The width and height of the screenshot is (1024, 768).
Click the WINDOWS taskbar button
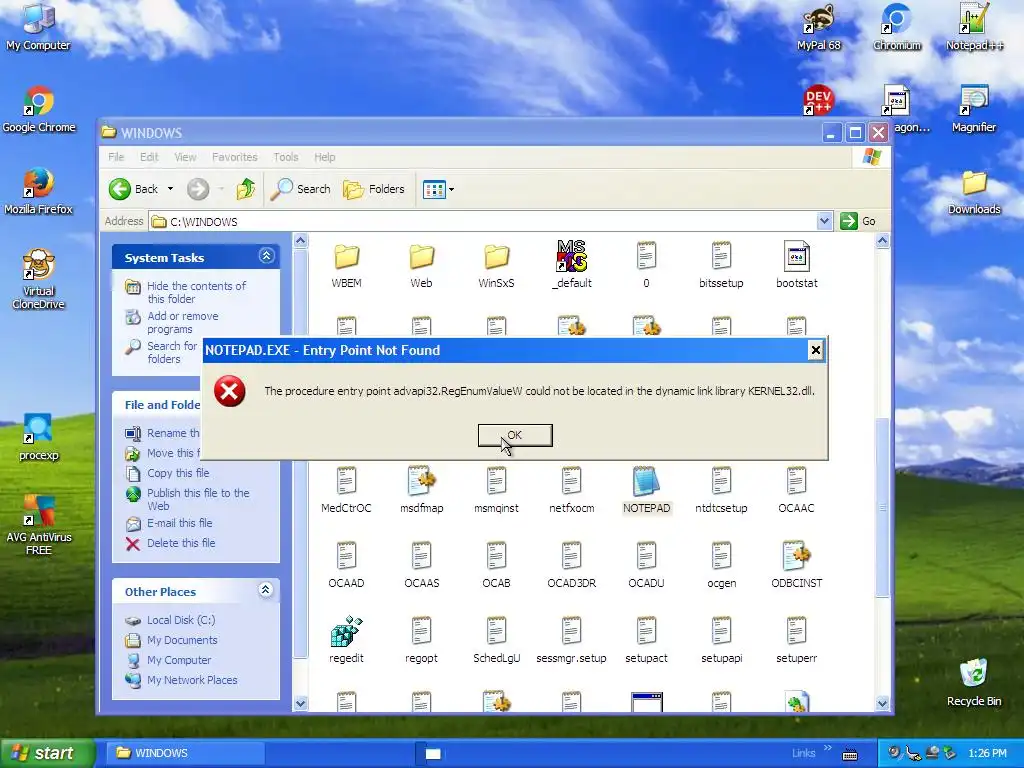click(x=186, y=753)
